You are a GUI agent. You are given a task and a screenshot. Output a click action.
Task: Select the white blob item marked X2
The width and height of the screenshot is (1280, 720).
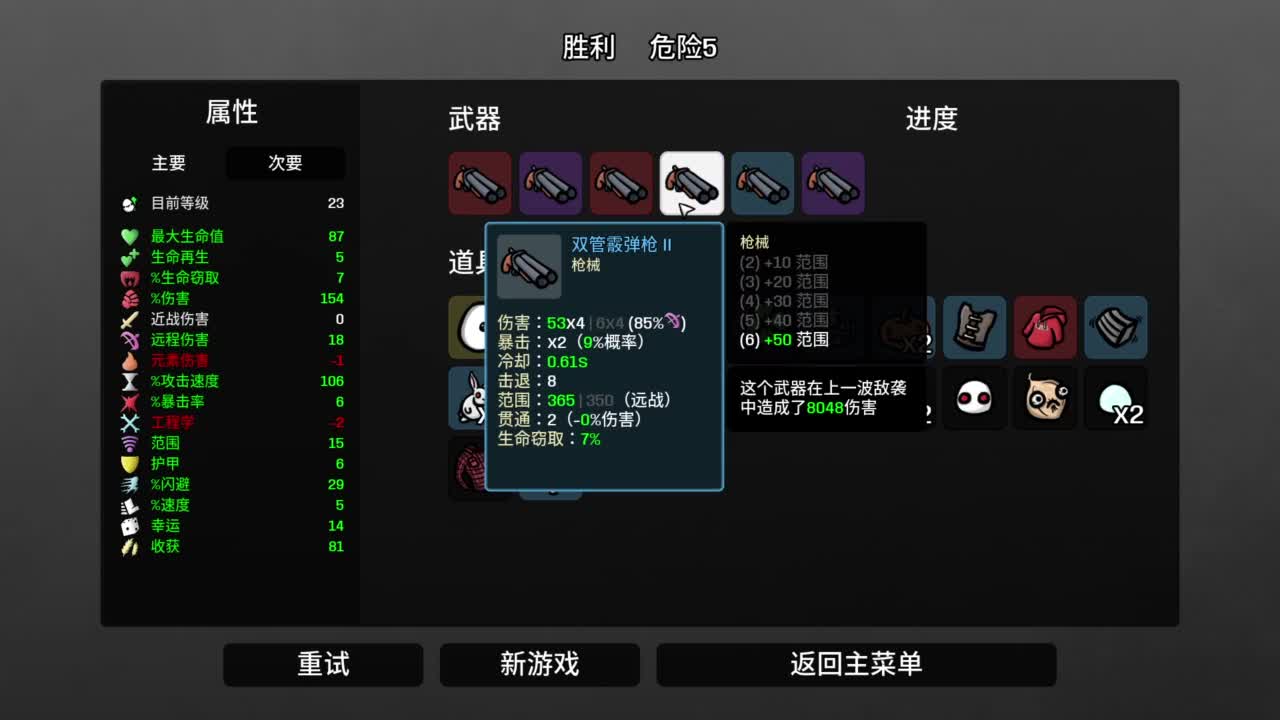[x=1116, y=398]
